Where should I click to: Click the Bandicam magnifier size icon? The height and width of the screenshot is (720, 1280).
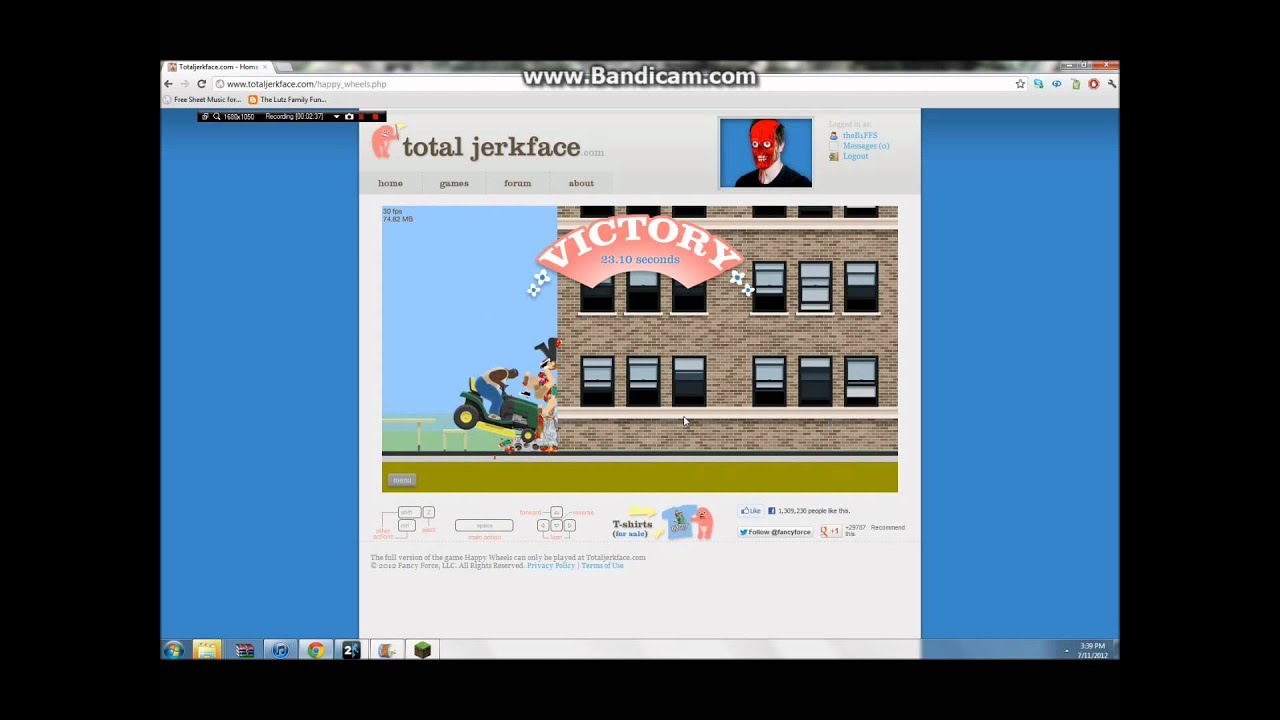pyautogui.click(x=216, y=117)
